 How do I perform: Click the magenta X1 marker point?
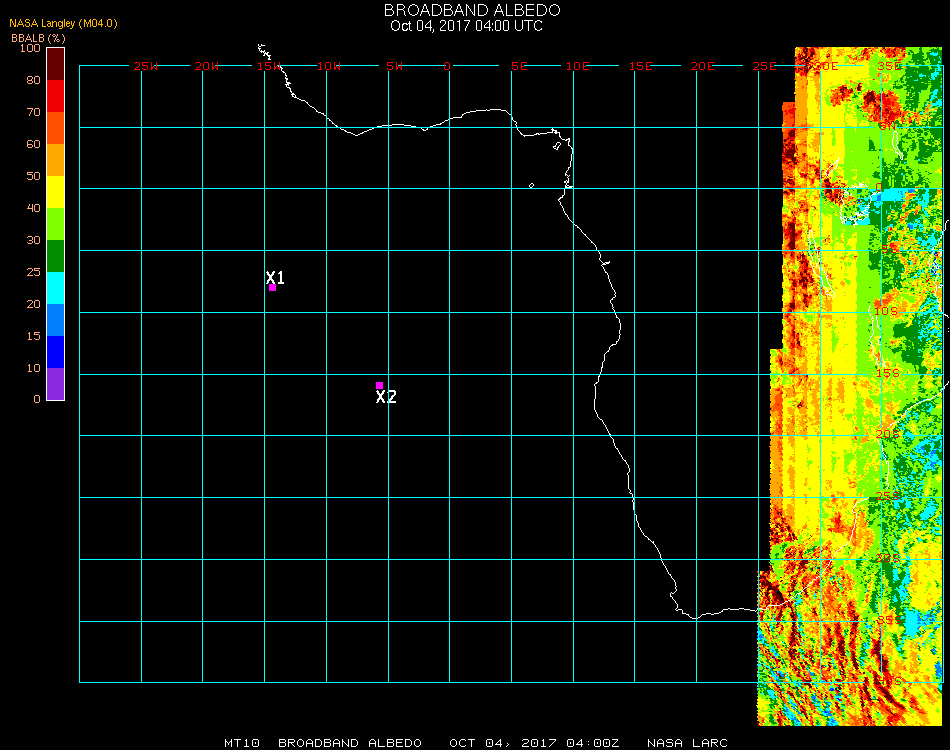click(272, 288)
